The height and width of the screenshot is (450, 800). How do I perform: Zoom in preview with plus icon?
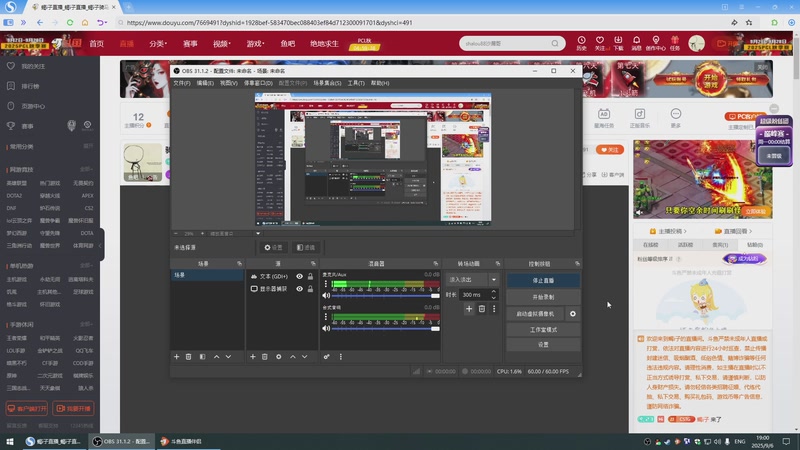203,234
